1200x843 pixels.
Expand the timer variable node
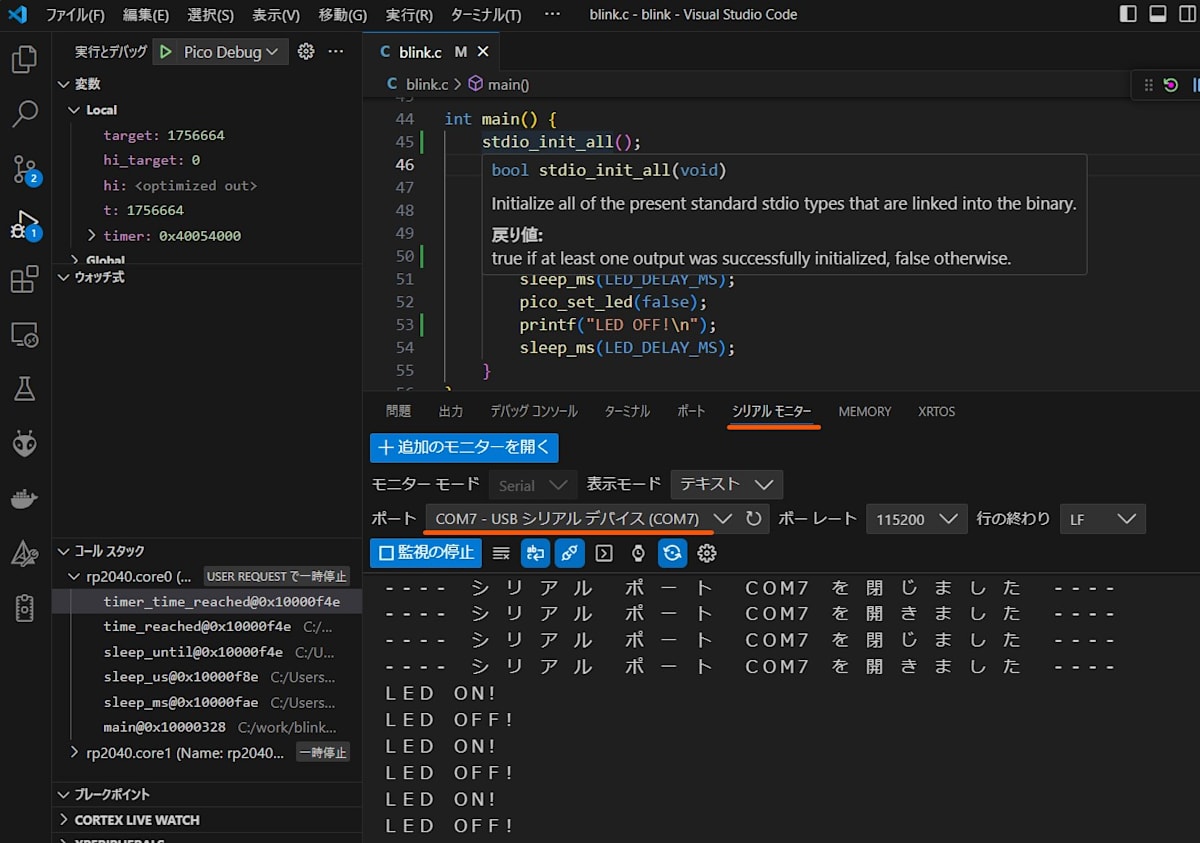tap(92, 236)
